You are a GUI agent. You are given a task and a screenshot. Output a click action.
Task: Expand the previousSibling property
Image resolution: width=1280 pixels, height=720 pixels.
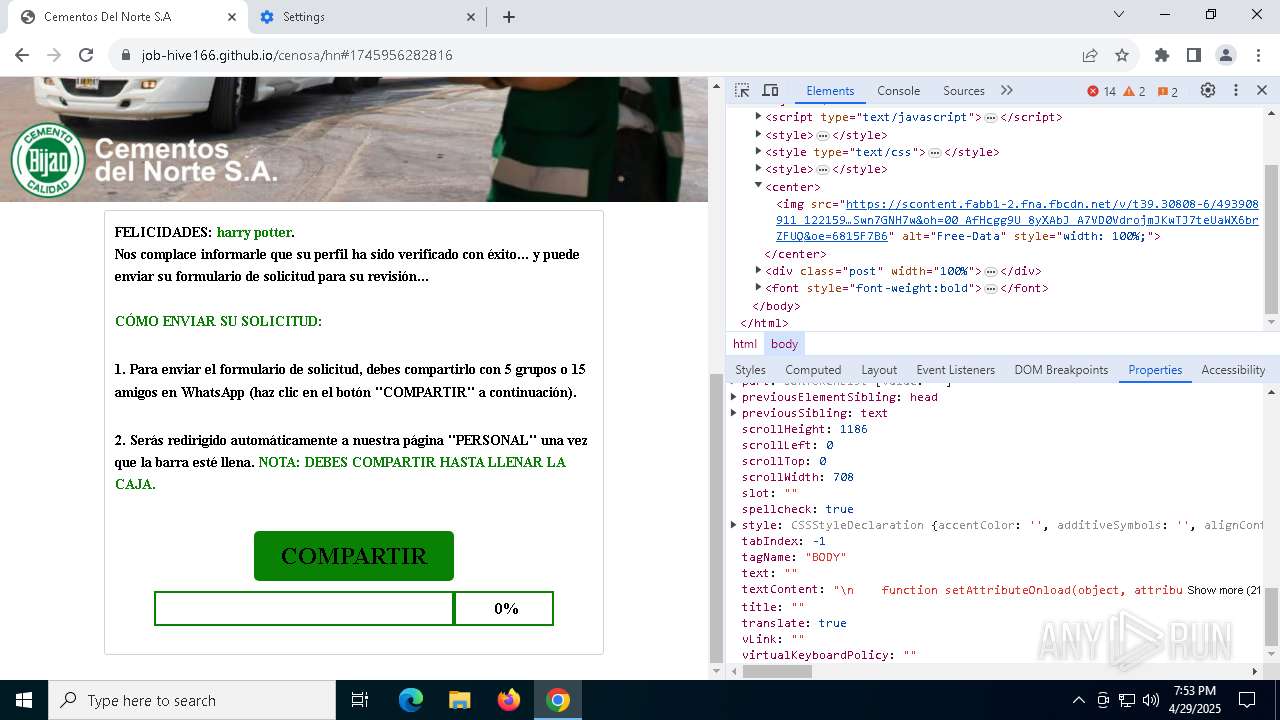click(734, 413)
